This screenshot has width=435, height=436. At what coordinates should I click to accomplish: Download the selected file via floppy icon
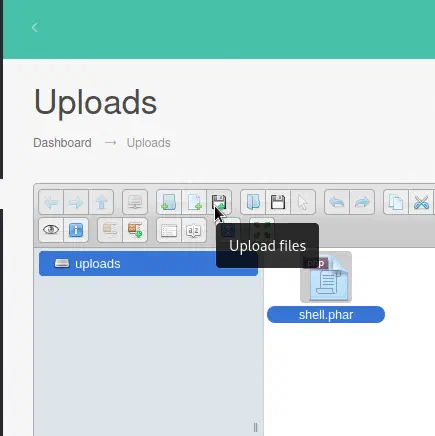pos(278,202)
